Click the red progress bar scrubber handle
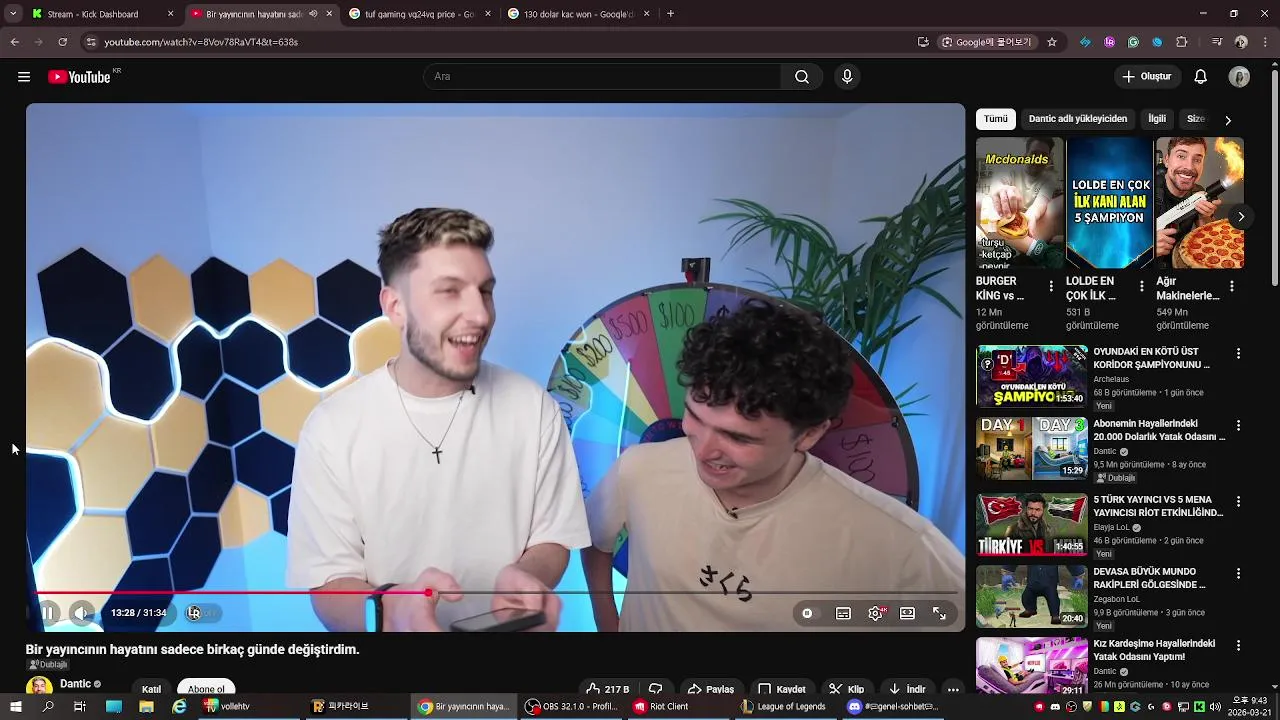 coord(429,593)
